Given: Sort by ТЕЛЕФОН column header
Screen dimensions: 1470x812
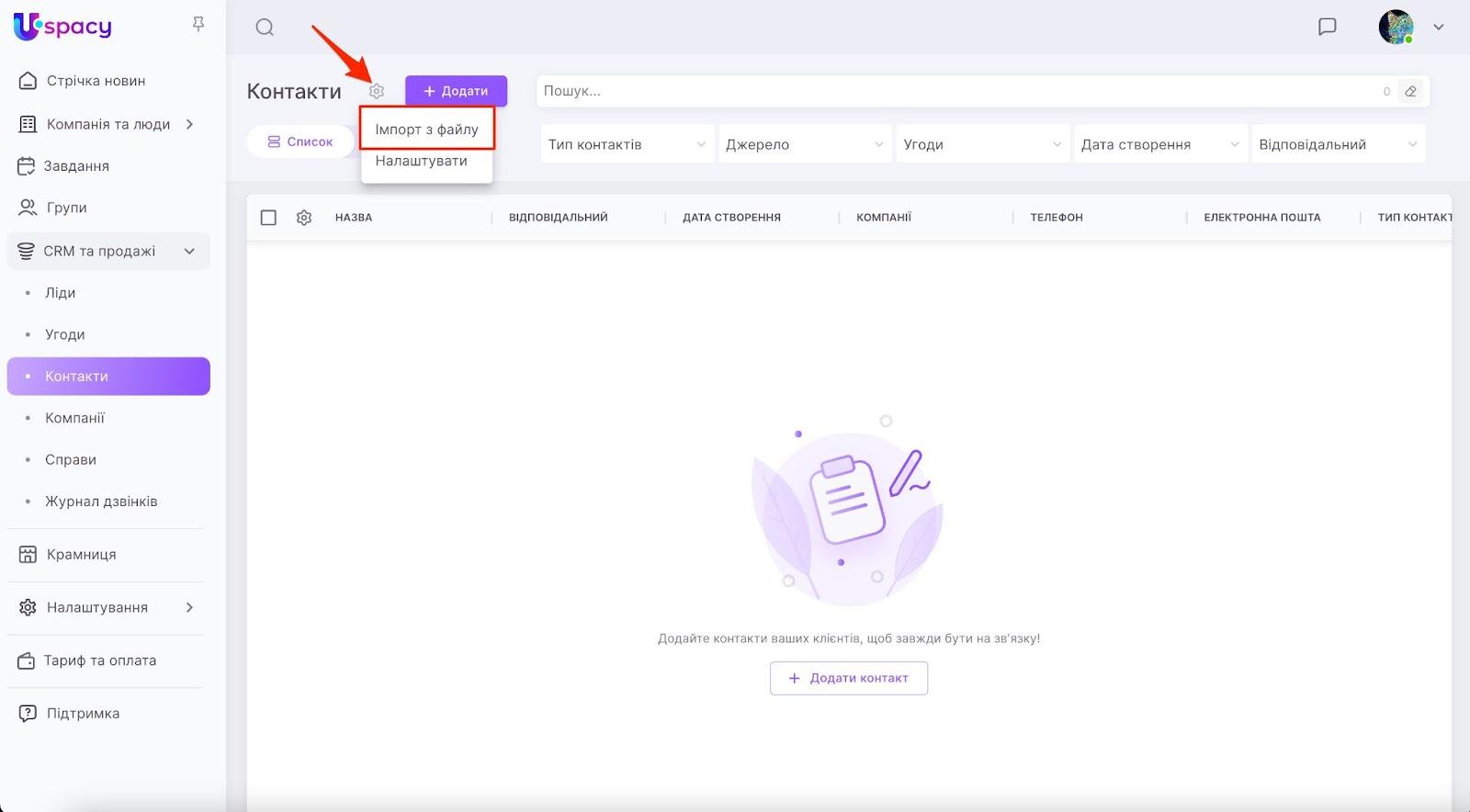Looking at the screenshot, I should 1057,218.
